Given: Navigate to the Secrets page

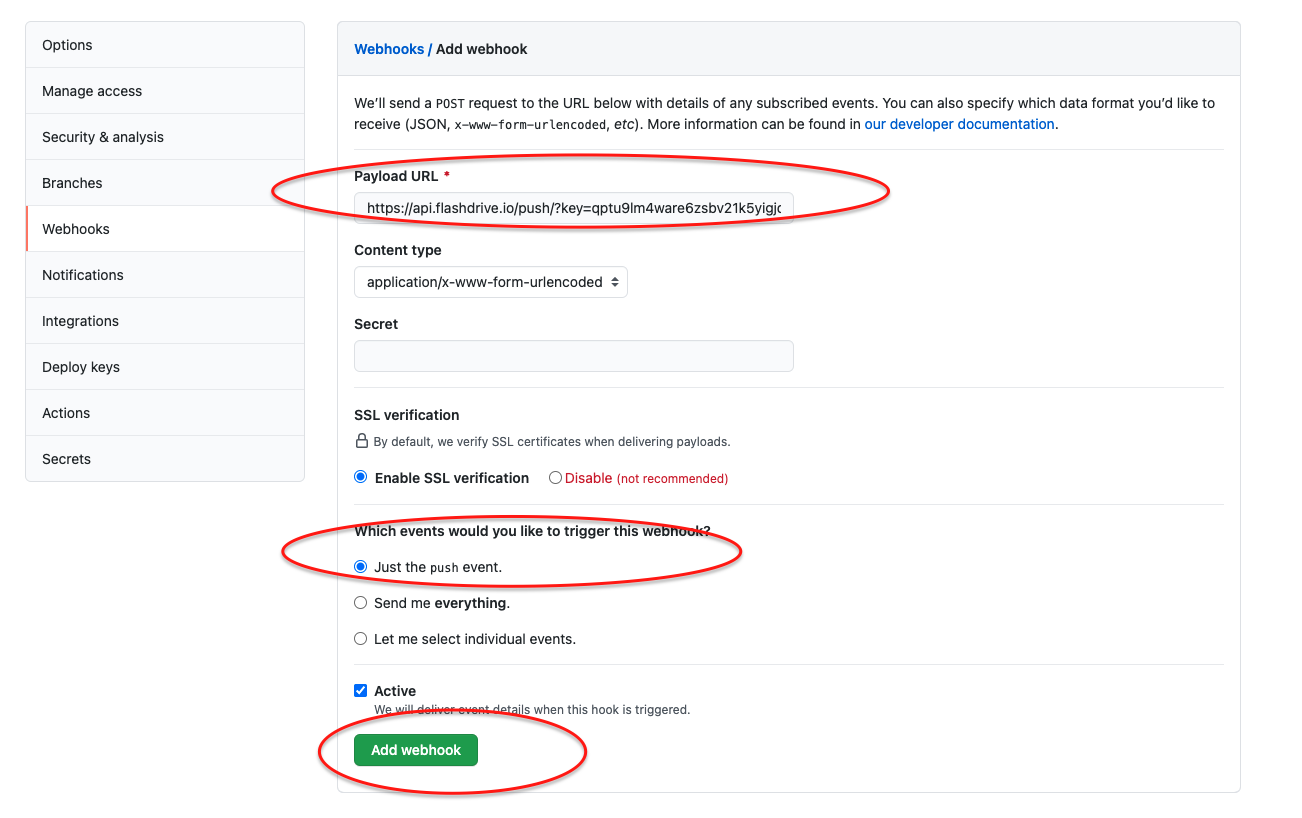Looking at the screenshot, I should [x=65, y=458].
